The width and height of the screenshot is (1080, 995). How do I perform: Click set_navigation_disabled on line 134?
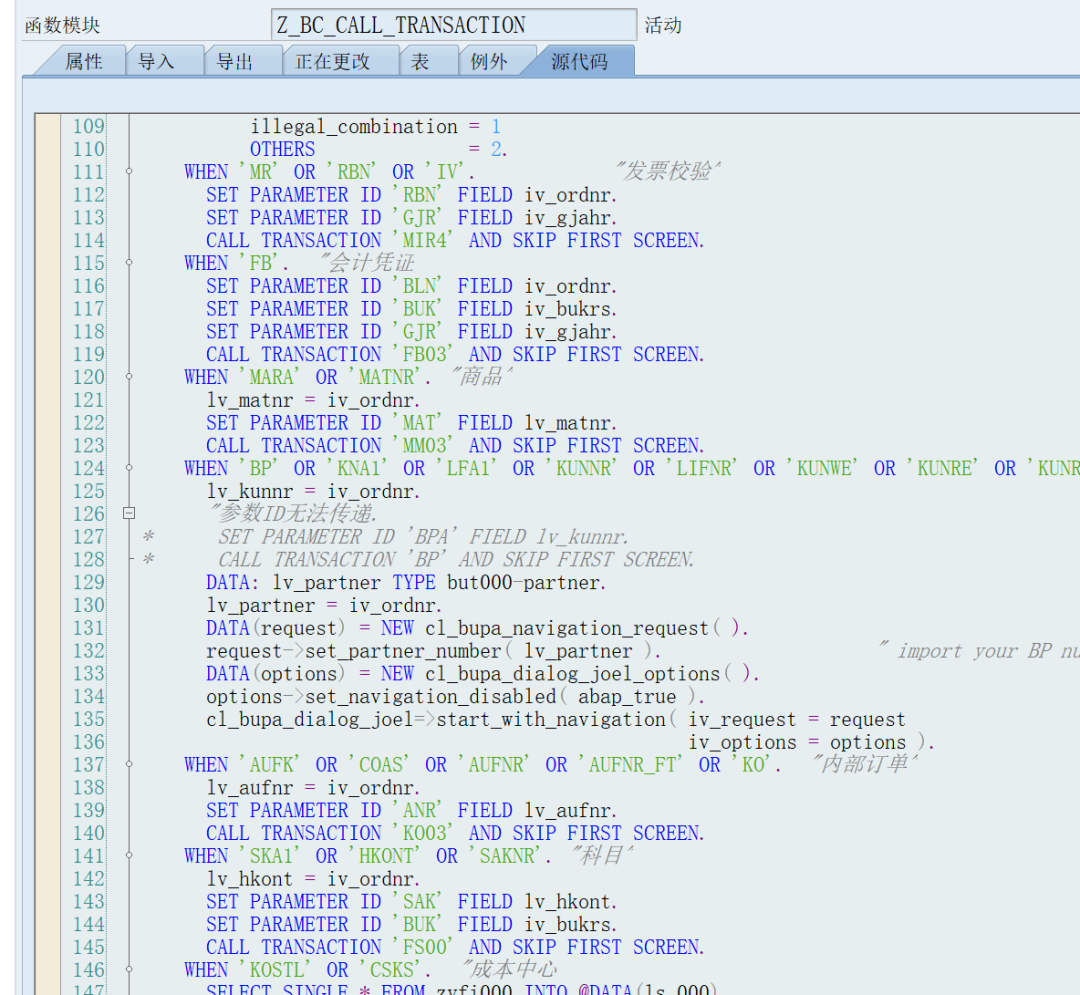[x=430, y=696]
